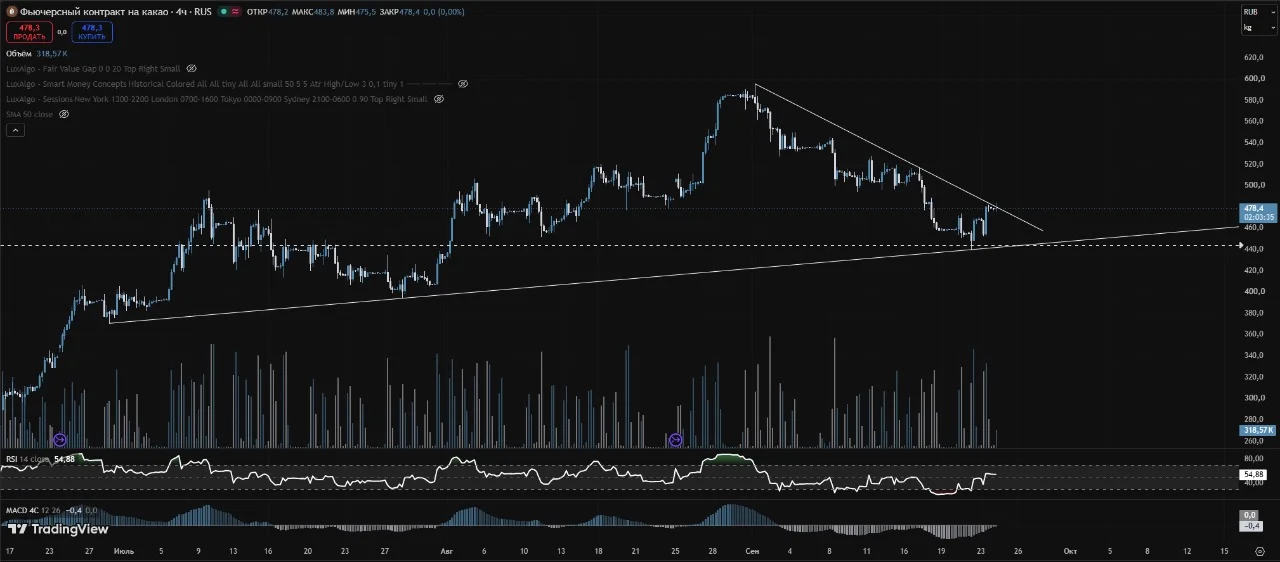Image resolution: width=1280 pixels, height=562 pixels.
Task: Click the ЗАКР close value 478,4
Action: [x=409, y=11]
